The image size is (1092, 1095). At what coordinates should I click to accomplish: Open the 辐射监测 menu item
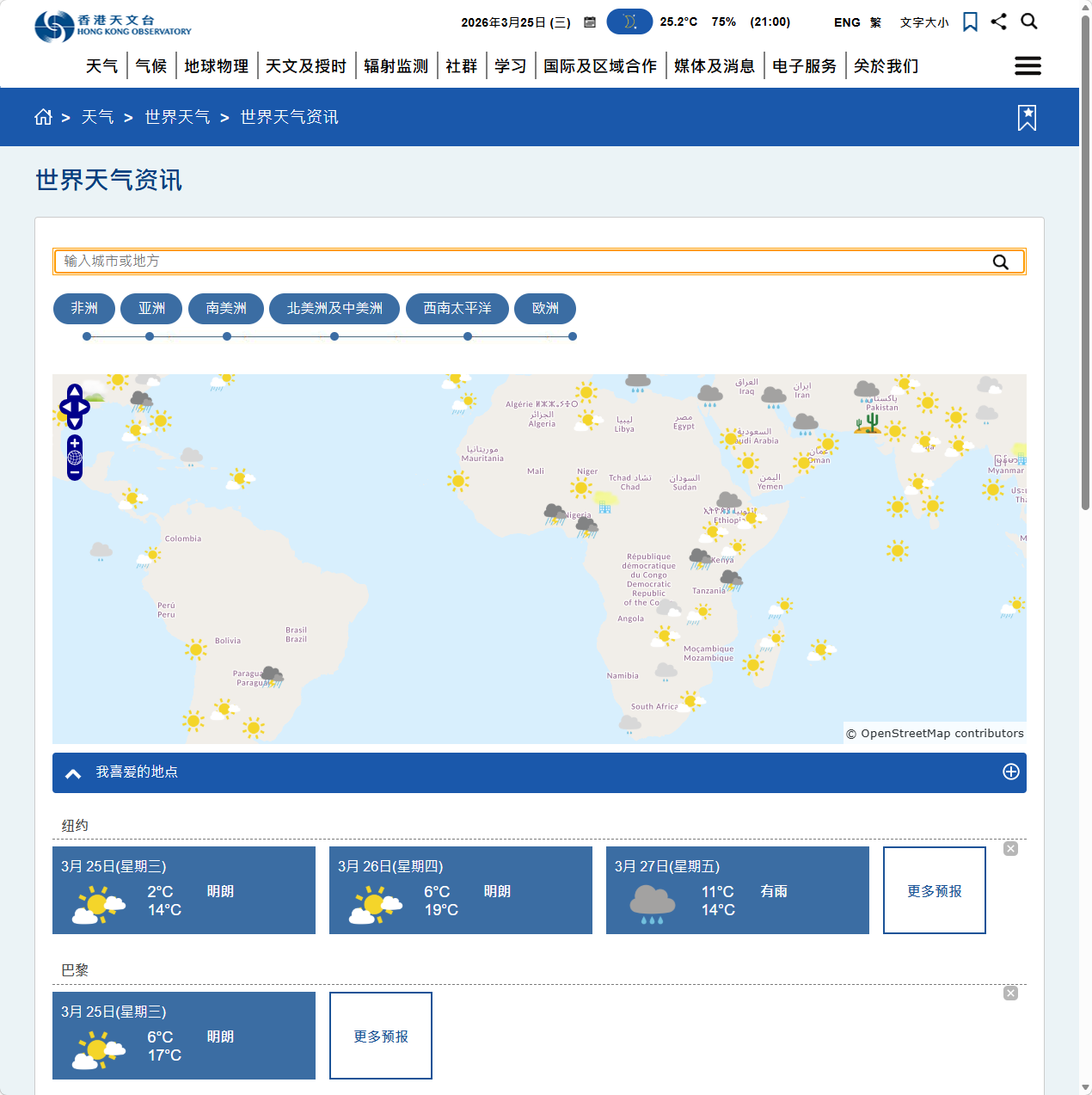pyautogui.click(x=396, y=65)
